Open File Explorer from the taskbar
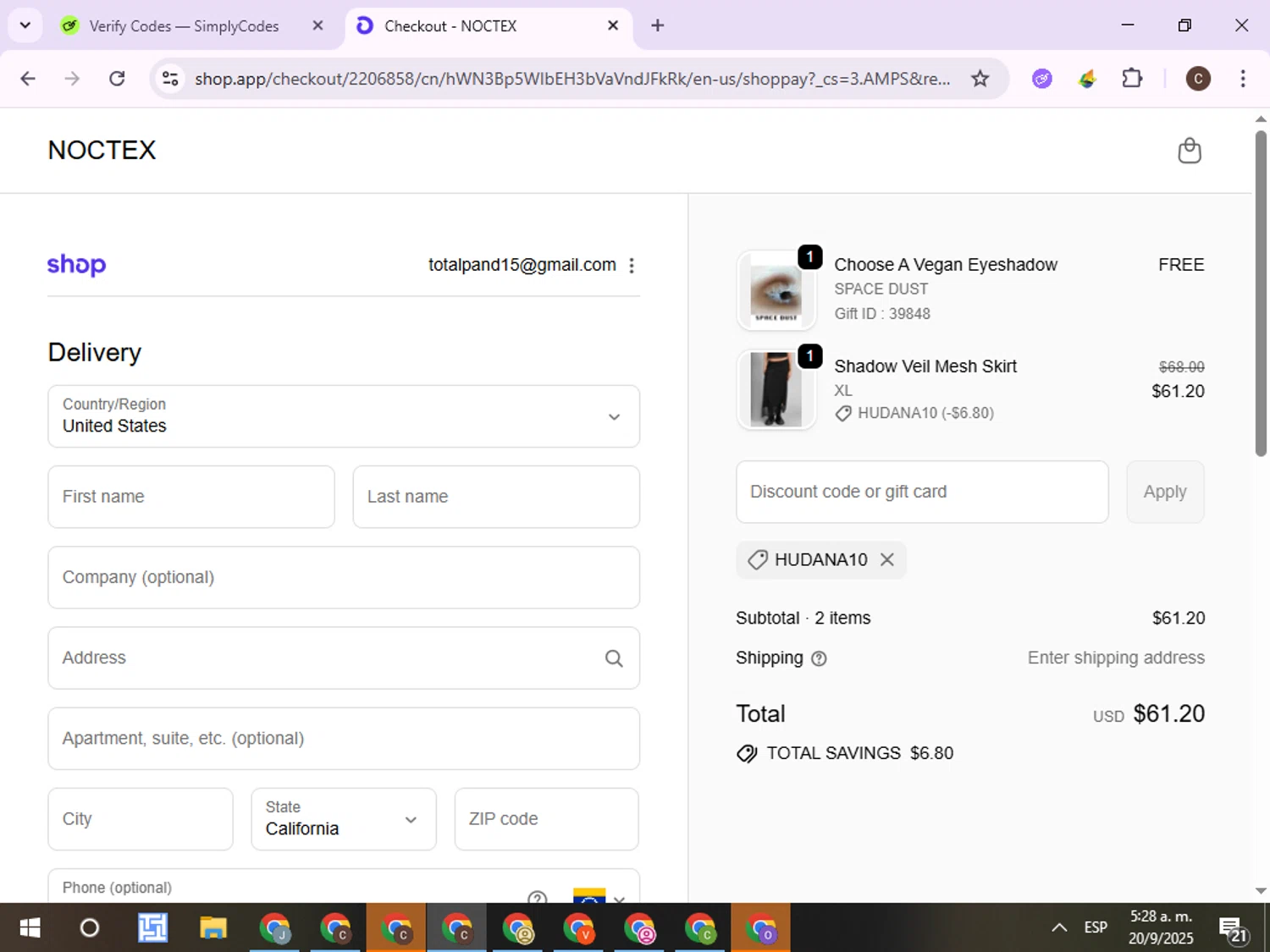The image size is (1270, 952). click(x=213, y=927)
